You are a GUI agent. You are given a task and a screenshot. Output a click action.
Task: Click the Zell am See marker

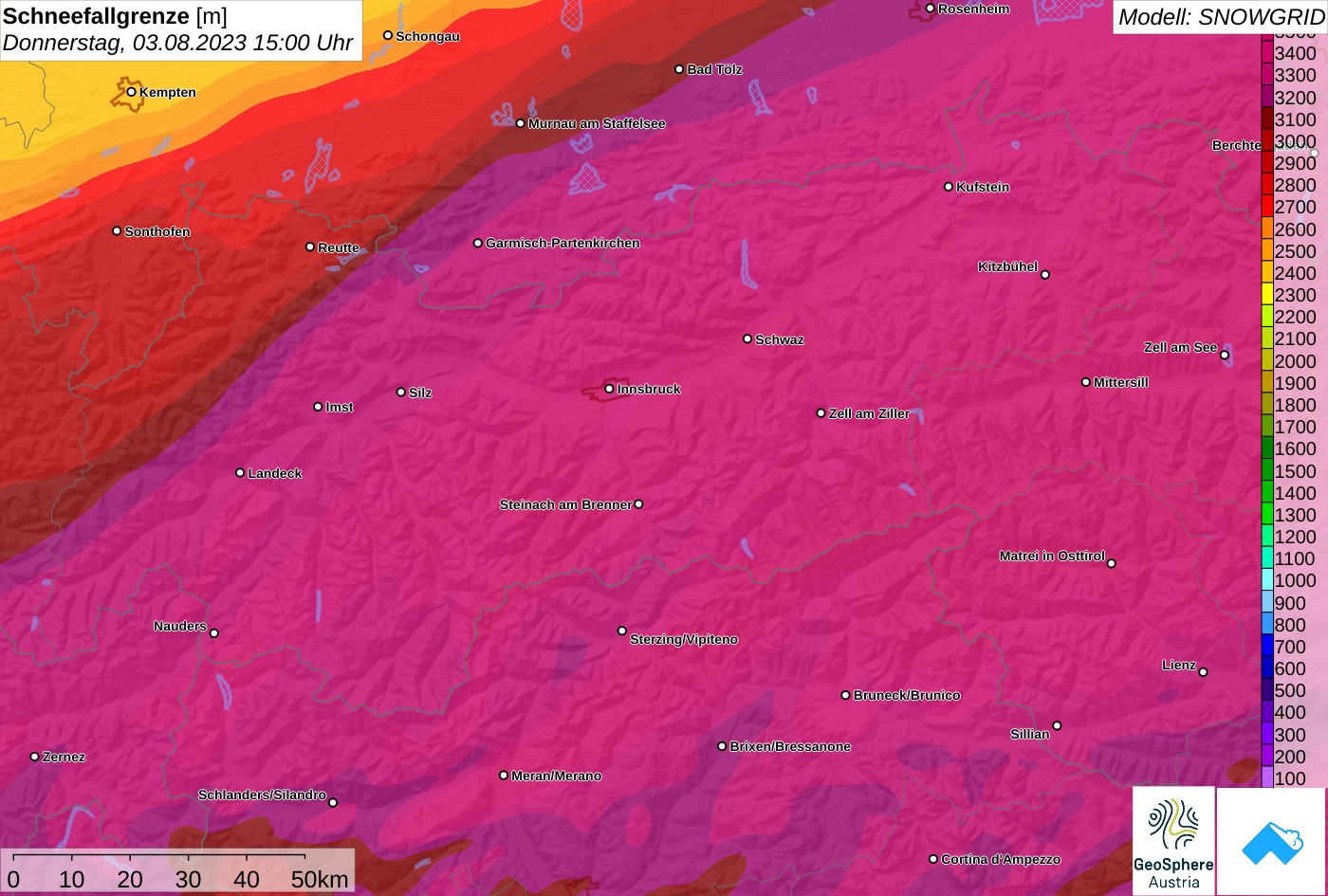(x=1224, y=356)
